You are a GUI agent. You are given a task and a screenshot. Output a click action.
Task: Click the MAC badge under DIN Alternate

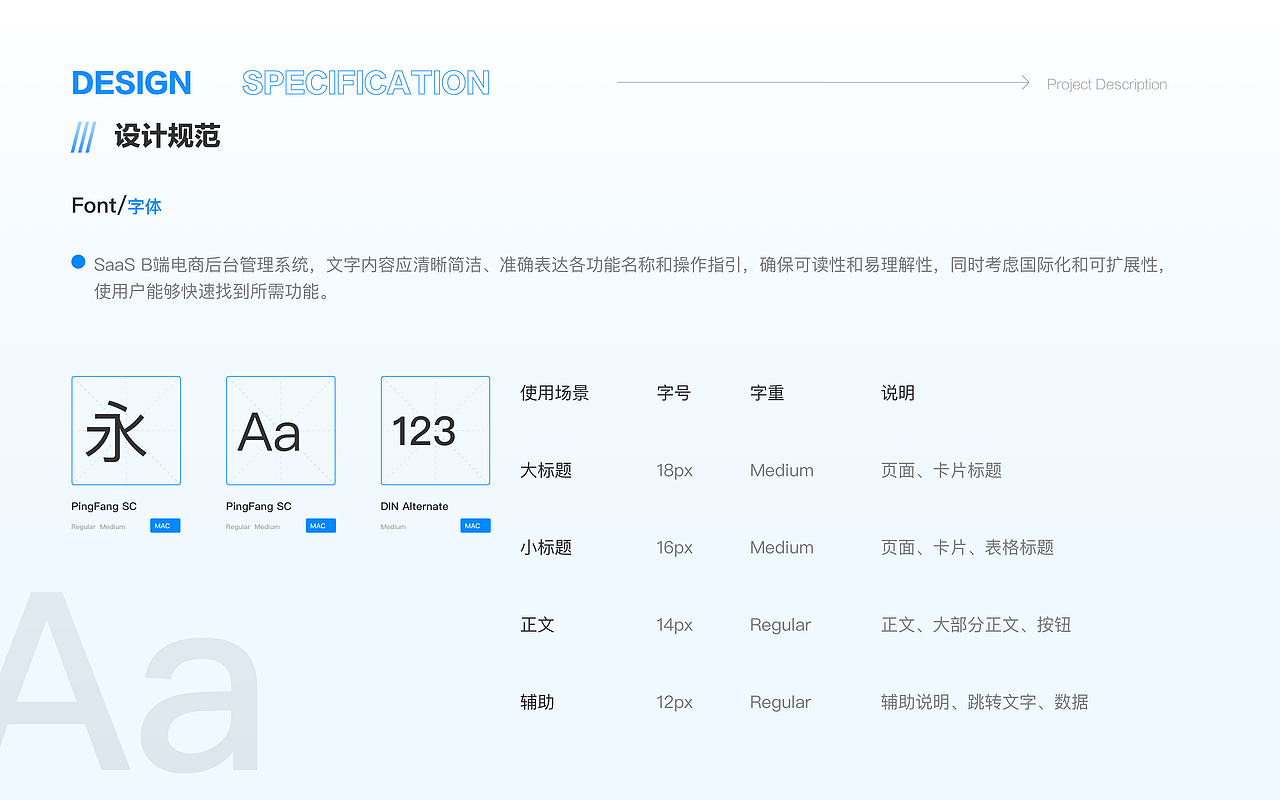(475, 526)
